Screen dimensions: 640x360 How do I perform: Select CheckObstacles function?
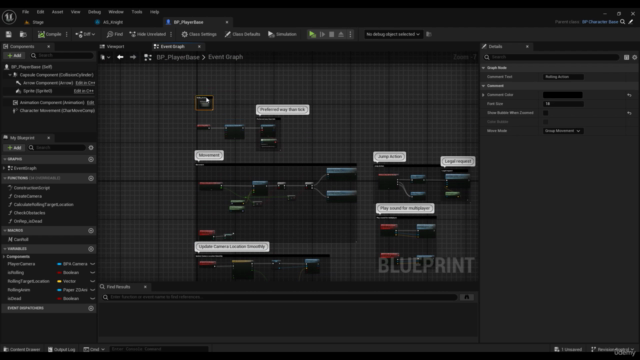coord(29,213)
